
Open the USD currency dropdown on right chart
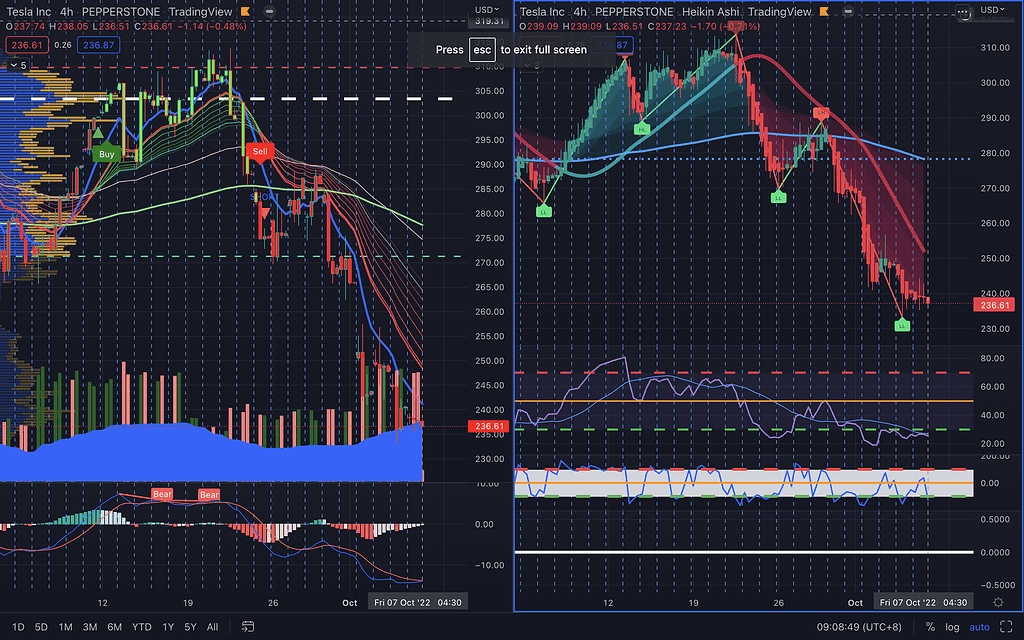(992, 10)
